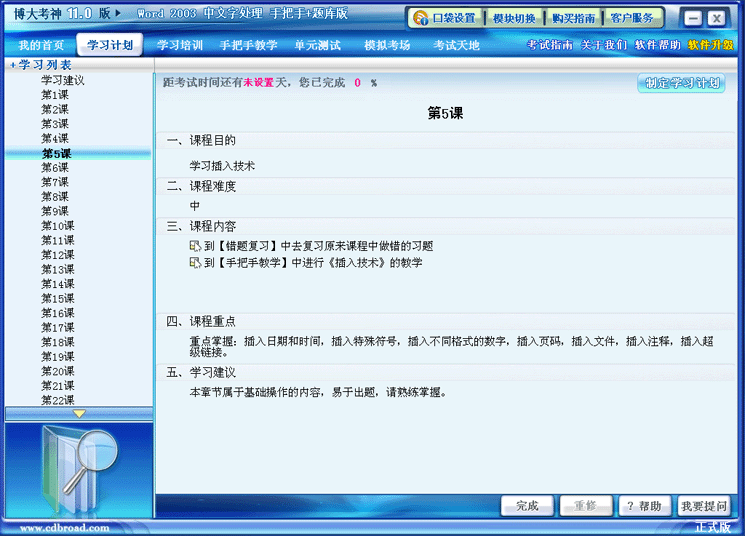Collapse the 学习列表 tree header
The width and height of the screenshot is (745, 536).
coord(12,65)
